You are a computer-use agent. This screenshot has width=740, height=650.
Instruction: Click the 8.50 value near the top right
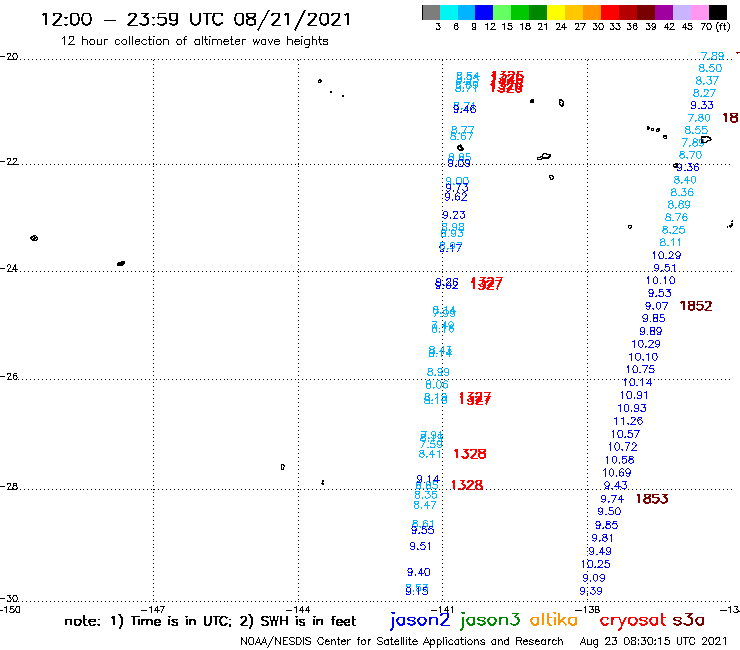710,68
